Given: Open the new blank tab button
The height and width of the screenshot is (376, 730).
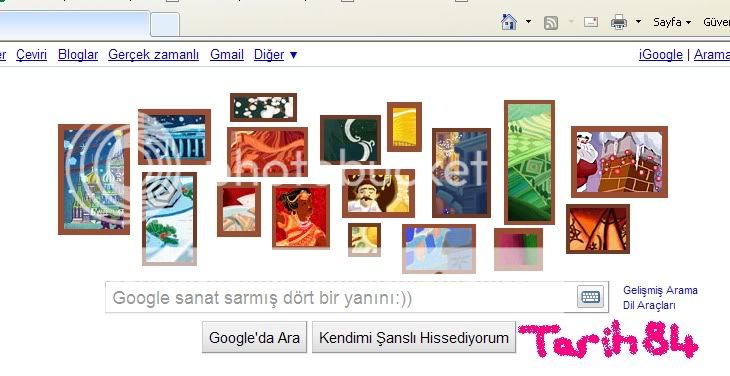Looking at the screenshot, I should click(x=165, y=24).
